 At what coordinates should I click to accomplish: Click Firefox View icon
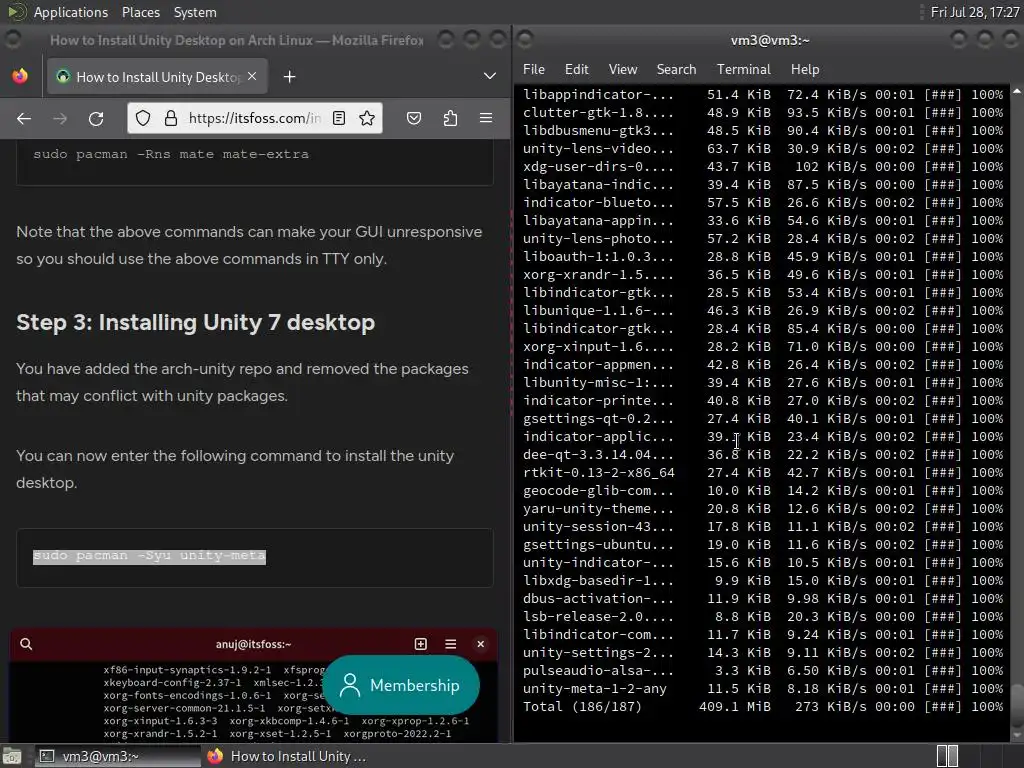(x=20, y=76)
